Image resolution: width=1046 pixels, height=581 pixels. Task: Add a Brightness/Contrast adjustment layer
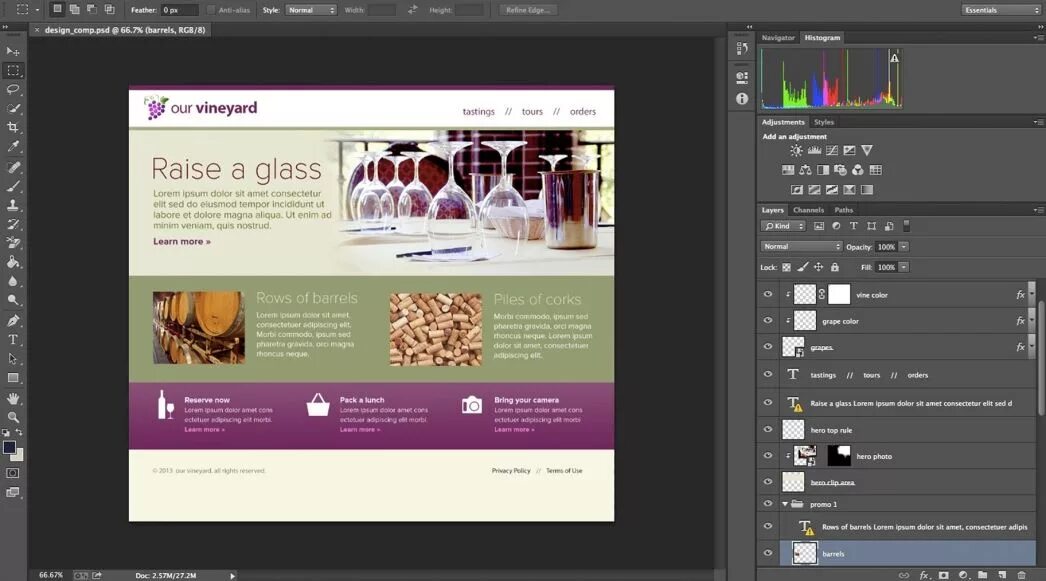tap(794, 150)
